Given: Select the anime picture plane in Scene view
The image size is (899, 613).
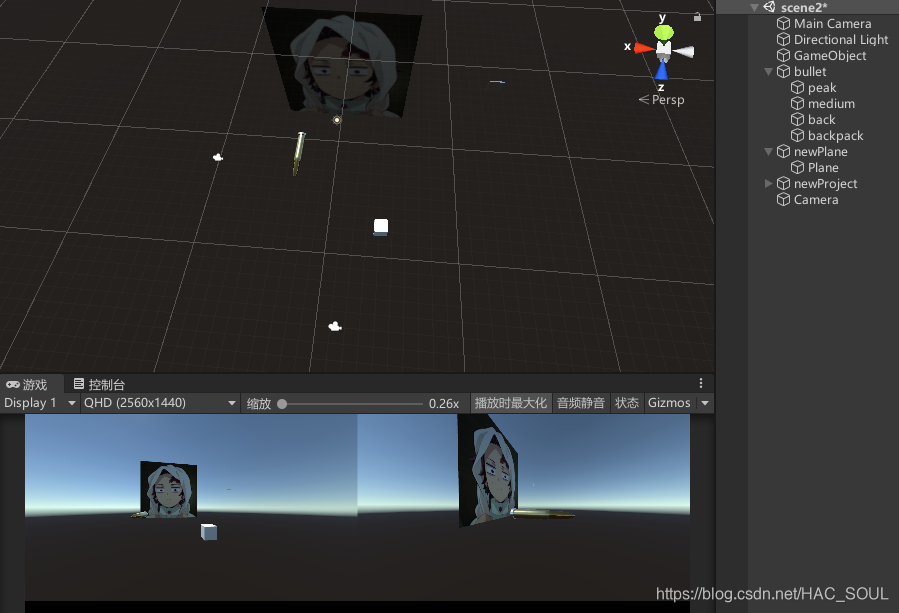Looking at the screenshot, I should (x=343, y=62).
